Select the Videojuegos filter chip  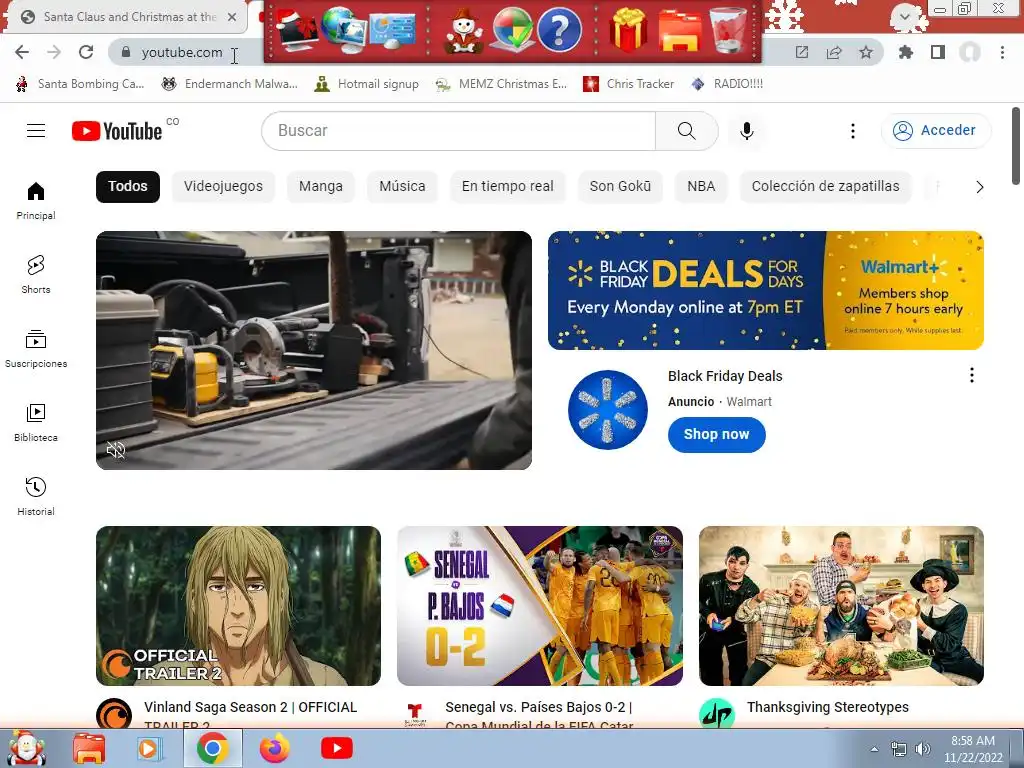click(223, 186)
